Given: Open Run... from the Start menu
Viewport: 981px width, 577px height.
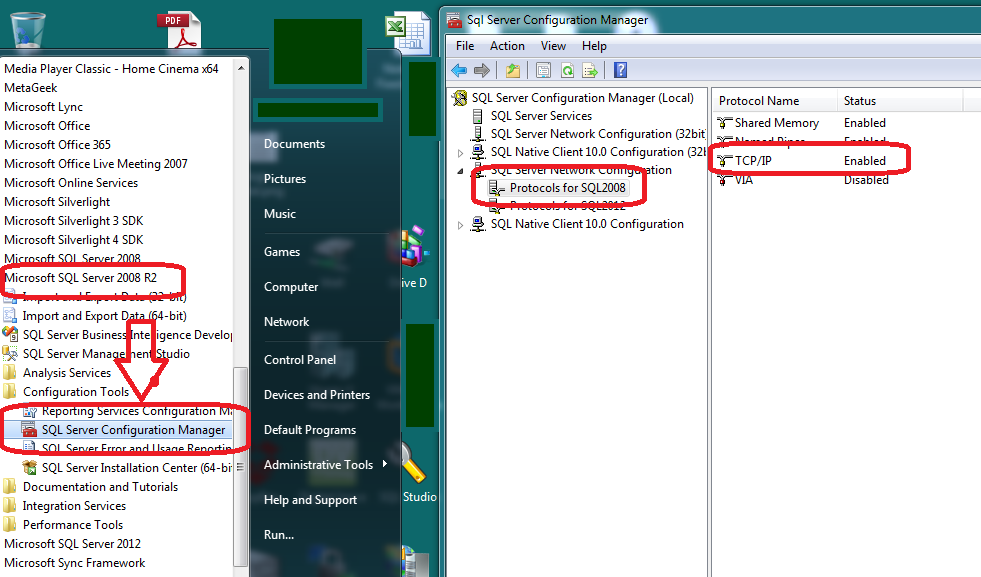Looking at the screenshot, I should pos(279,535).
